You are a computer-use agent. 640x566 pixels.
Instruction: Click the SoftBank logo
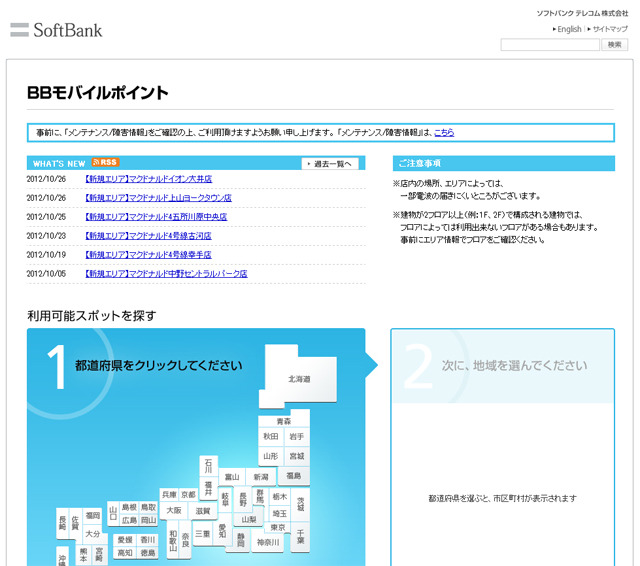pyautogui.click(x=56, y=30)
